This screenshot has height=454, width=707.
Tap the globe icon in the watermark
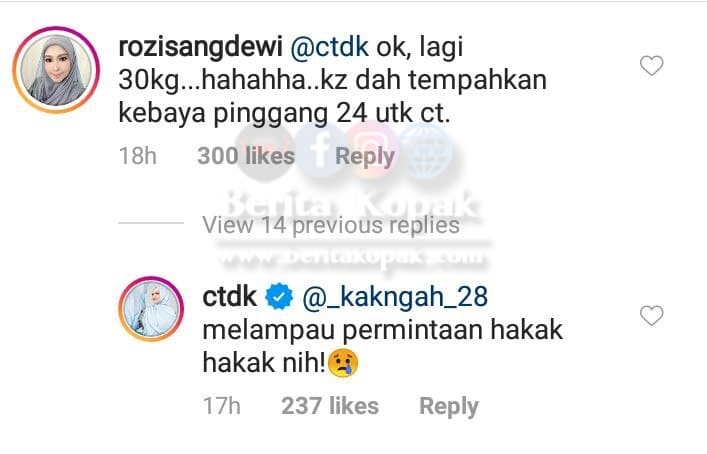pyautogui.click(x=426, y=150)
